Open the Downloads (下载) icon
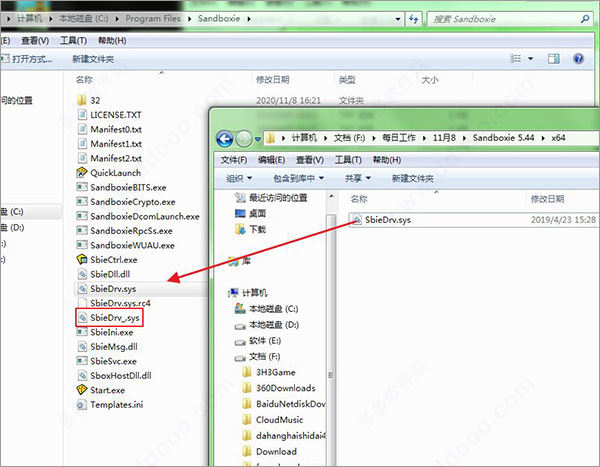Viewport: 600px width, 467px height. [240, 229]
